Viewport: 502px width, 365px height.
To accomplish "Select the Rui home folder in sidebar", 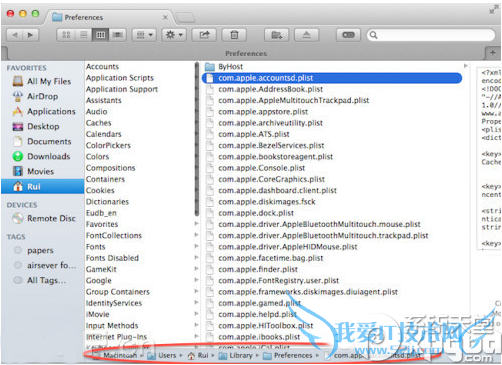I will point(43,186).
